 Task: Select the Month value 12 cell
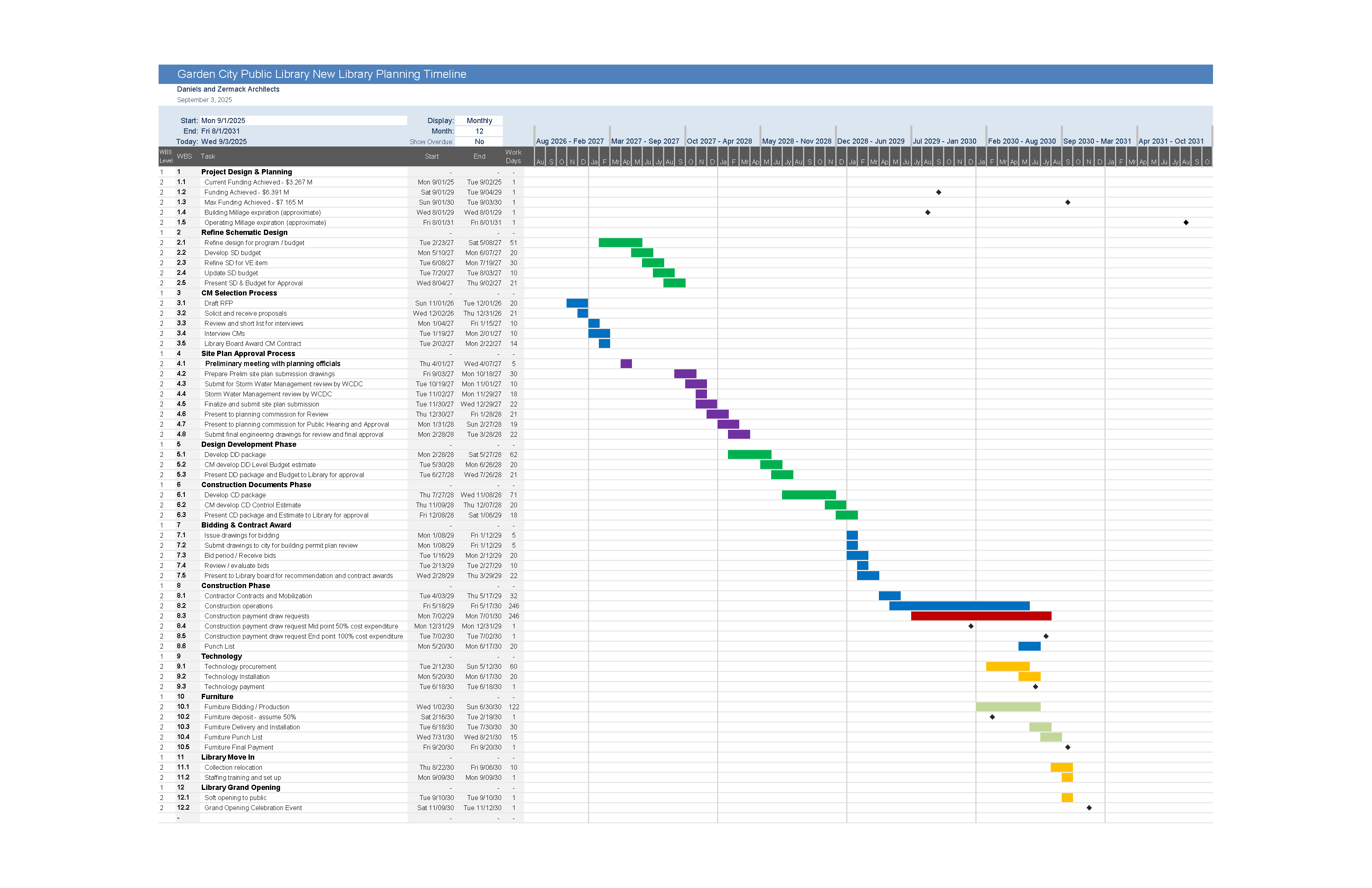(x=479, y=132)
